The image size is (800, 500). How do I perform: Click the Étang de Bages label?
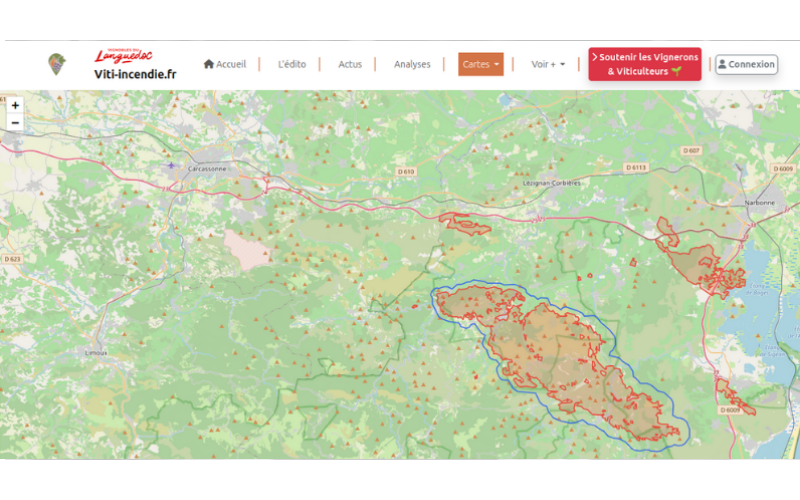(x=759, y=289)
